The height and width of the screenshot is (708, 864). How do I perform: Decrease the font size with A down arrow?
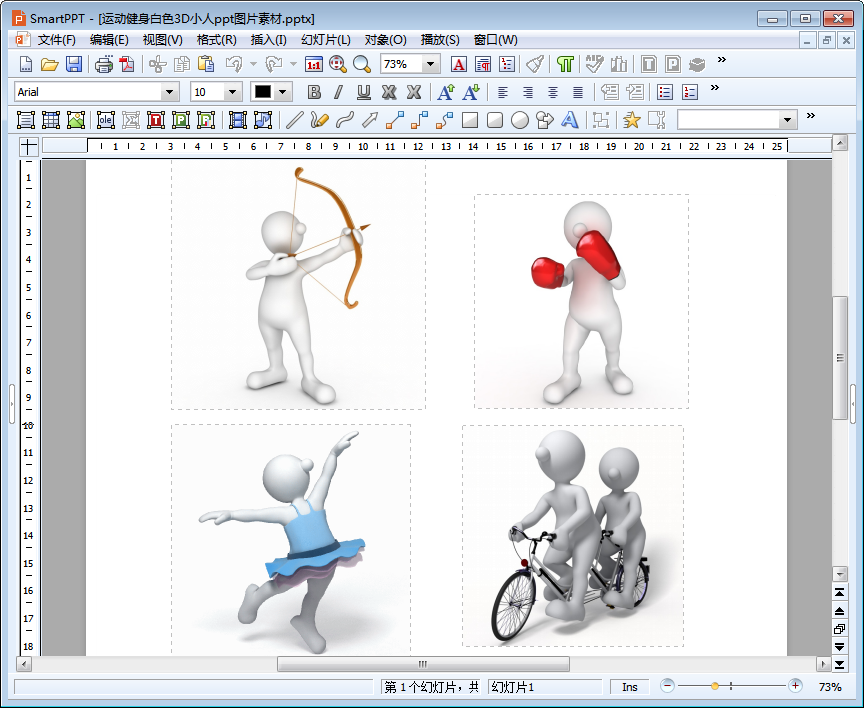click(x=471, y=92)
